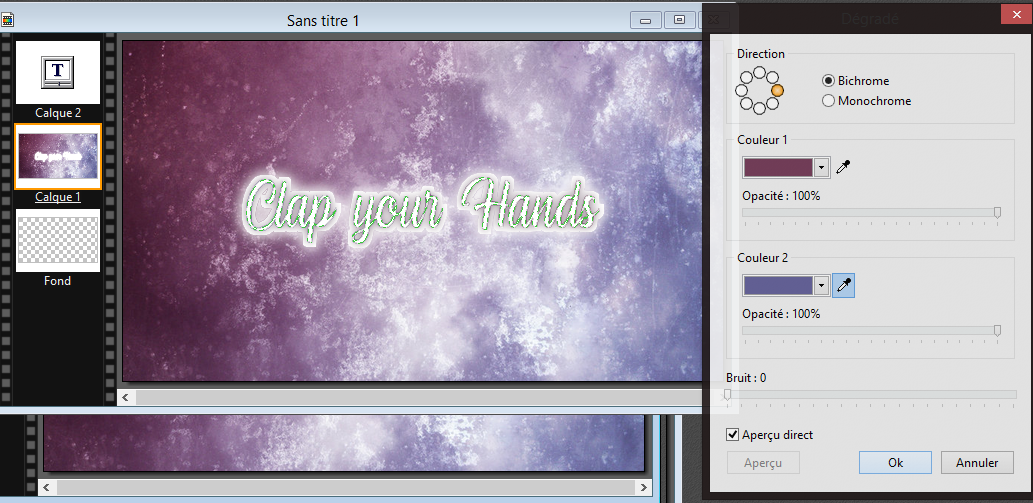Cancel the gradient with Annuler
Screen dimensions: 1033x503
click(x=977, y=463)
